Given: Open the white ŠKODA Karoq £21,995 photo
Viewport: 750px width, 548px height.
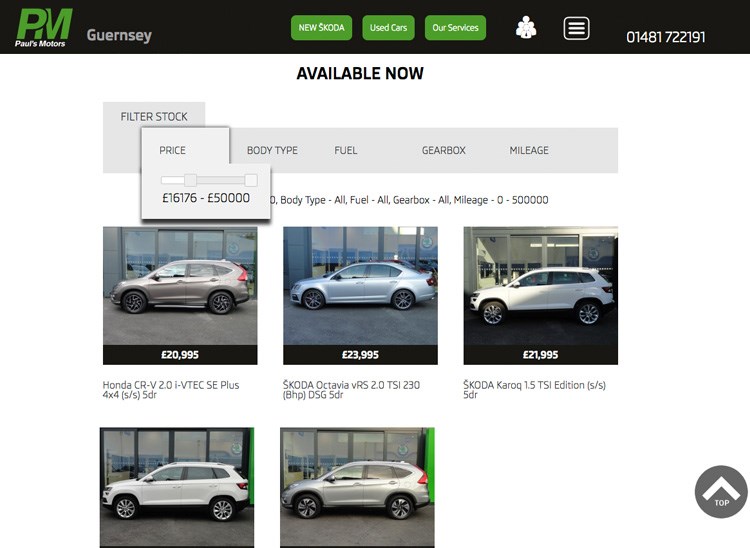Looking at the screenshot, I should [x=540, y=286].
